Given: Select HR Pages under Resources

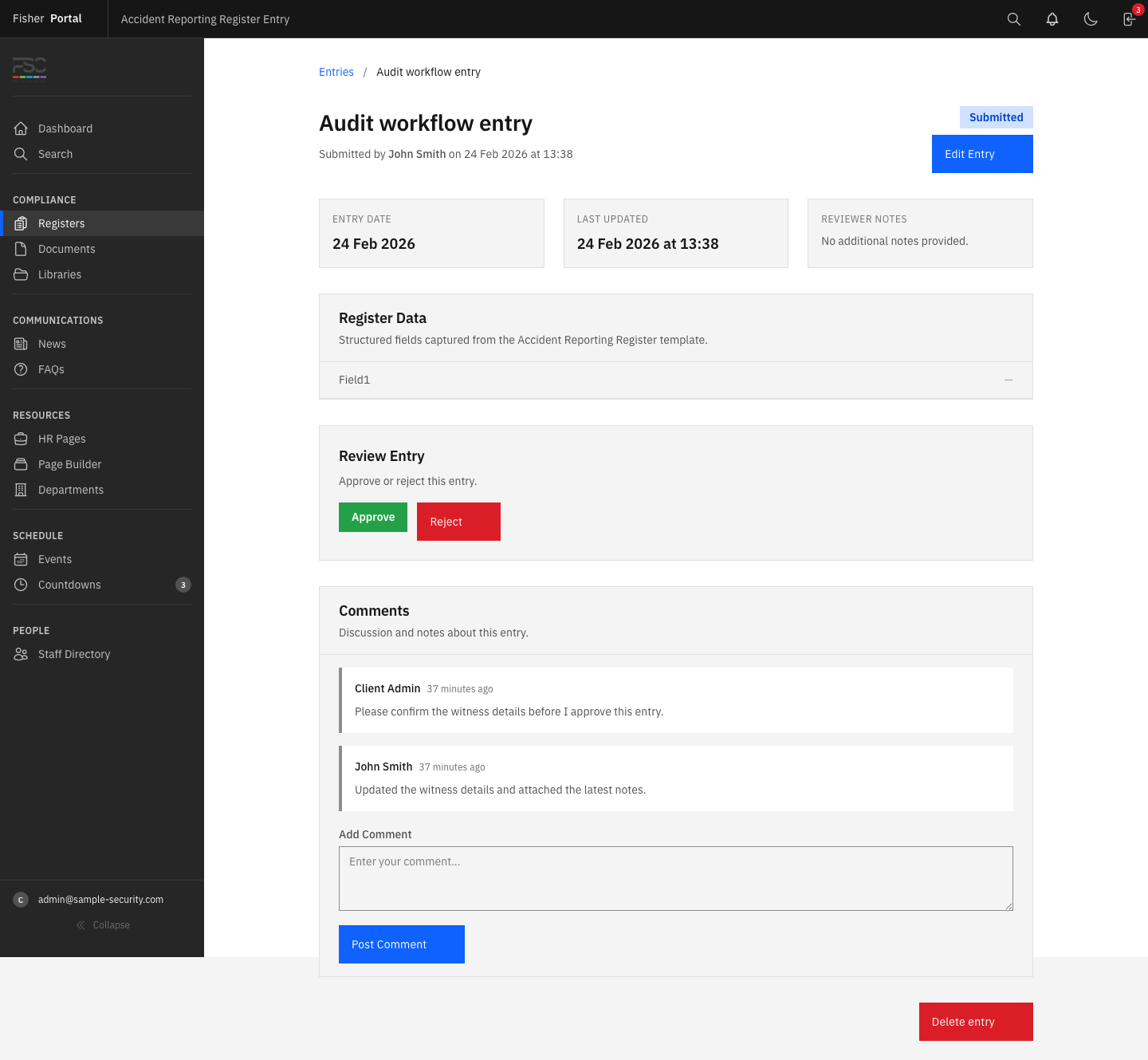Looking at the screenshot, I should click(61, 439).
